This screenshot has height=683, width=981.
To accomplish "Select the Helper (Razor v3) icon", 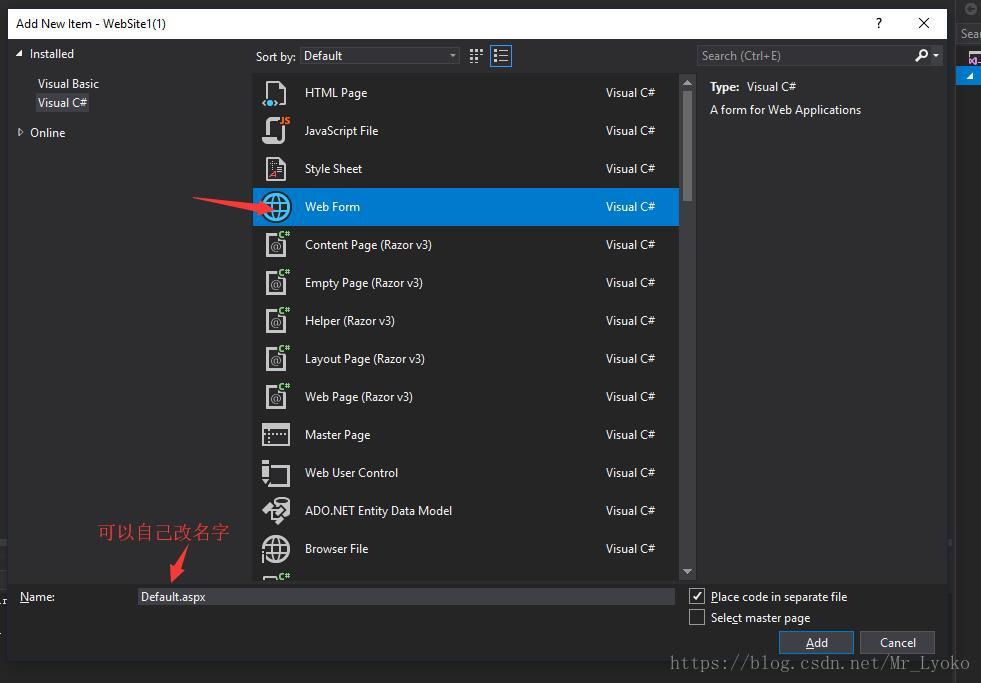I will (x=277, y=321).
